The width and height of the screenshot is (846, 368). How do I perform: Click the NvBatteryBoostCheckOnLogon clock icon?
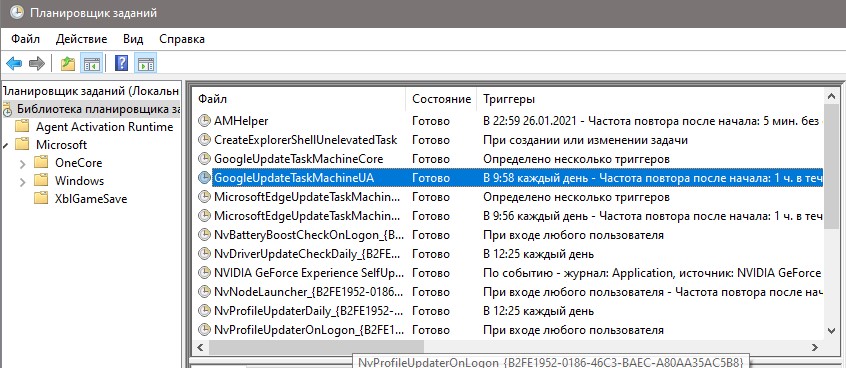pos(204,235)
